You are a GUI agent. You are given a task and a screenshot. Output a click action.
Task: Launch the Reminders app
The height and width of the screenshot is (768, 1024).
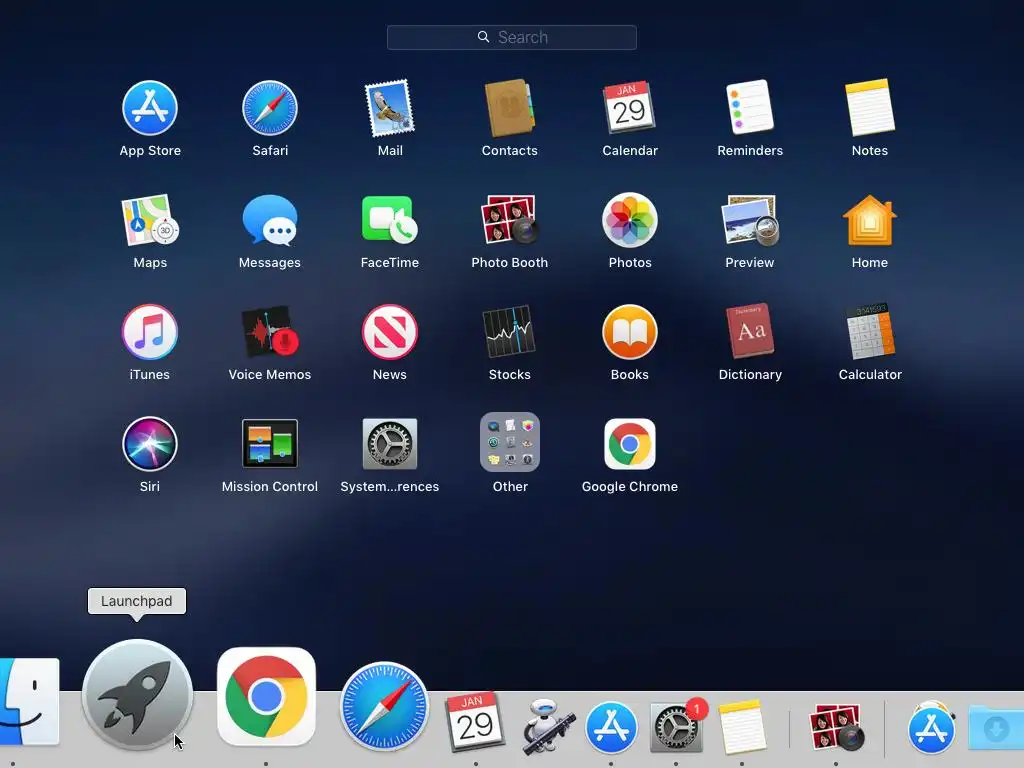click(750, 108)
